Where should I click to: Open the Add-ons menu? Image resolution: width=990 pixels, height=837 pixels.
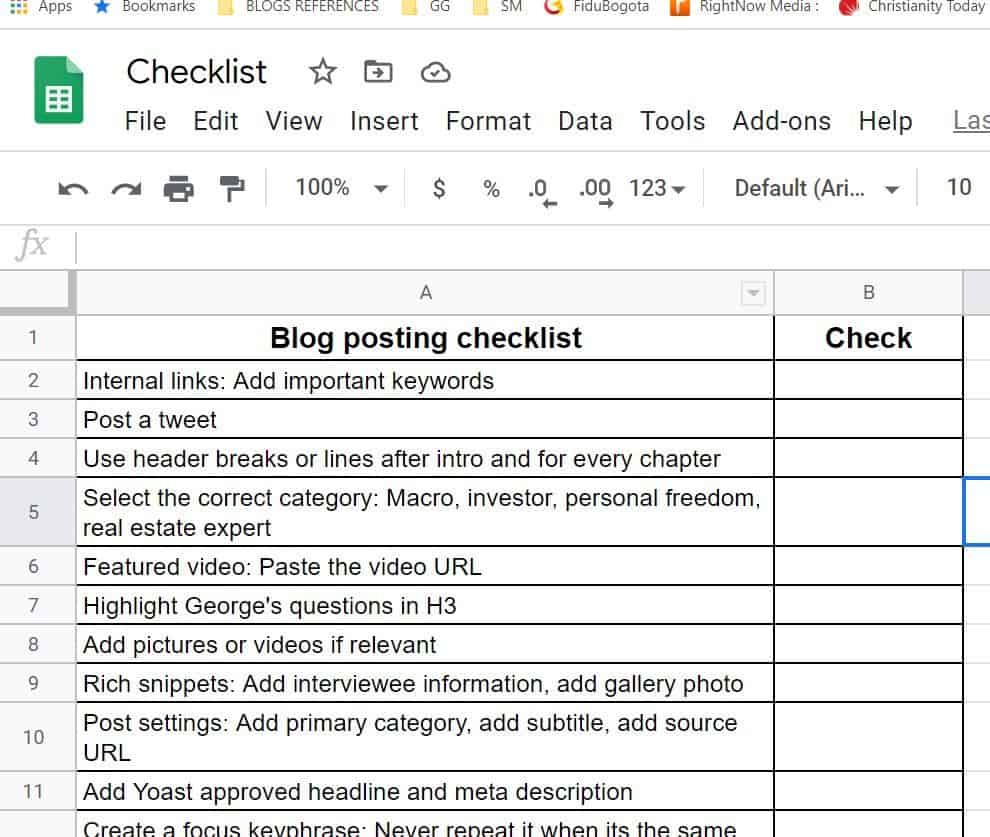pyautogui.click(x=782, y=121)
